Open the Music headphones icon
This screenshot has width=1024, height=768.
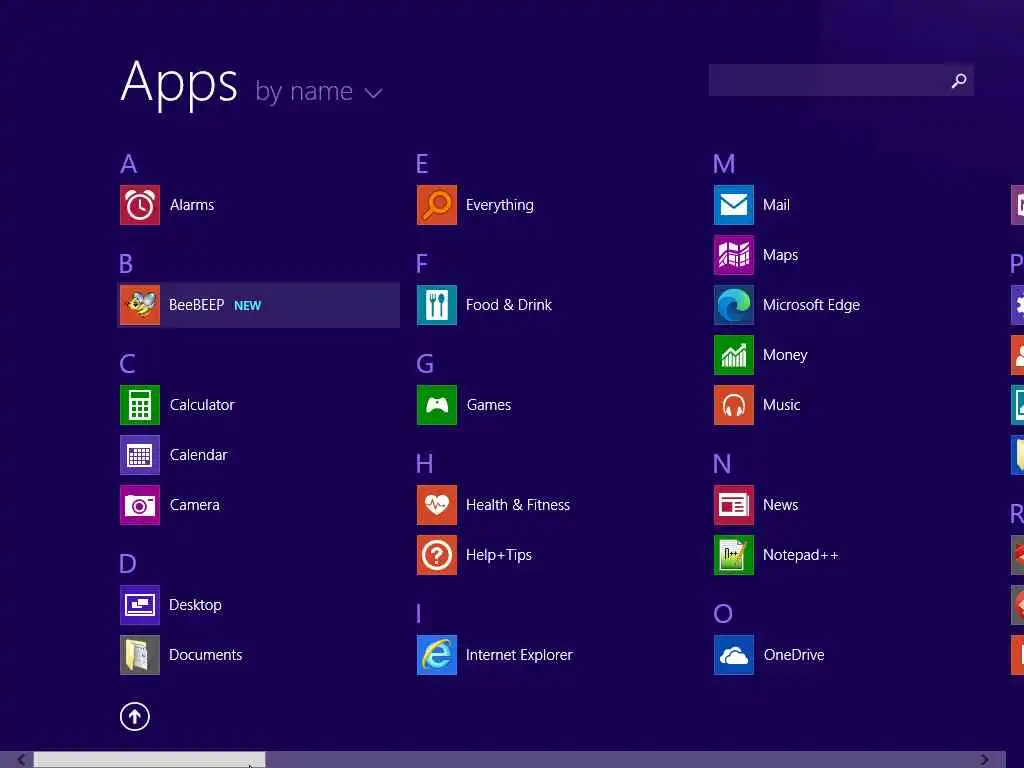[734, 405]
